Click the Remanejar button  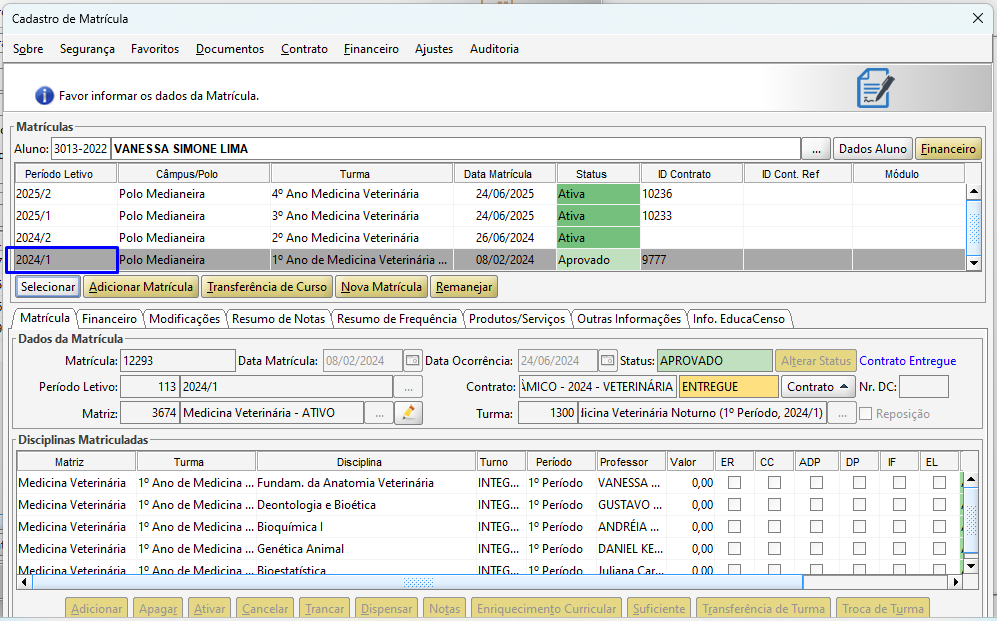pos(464,287)
